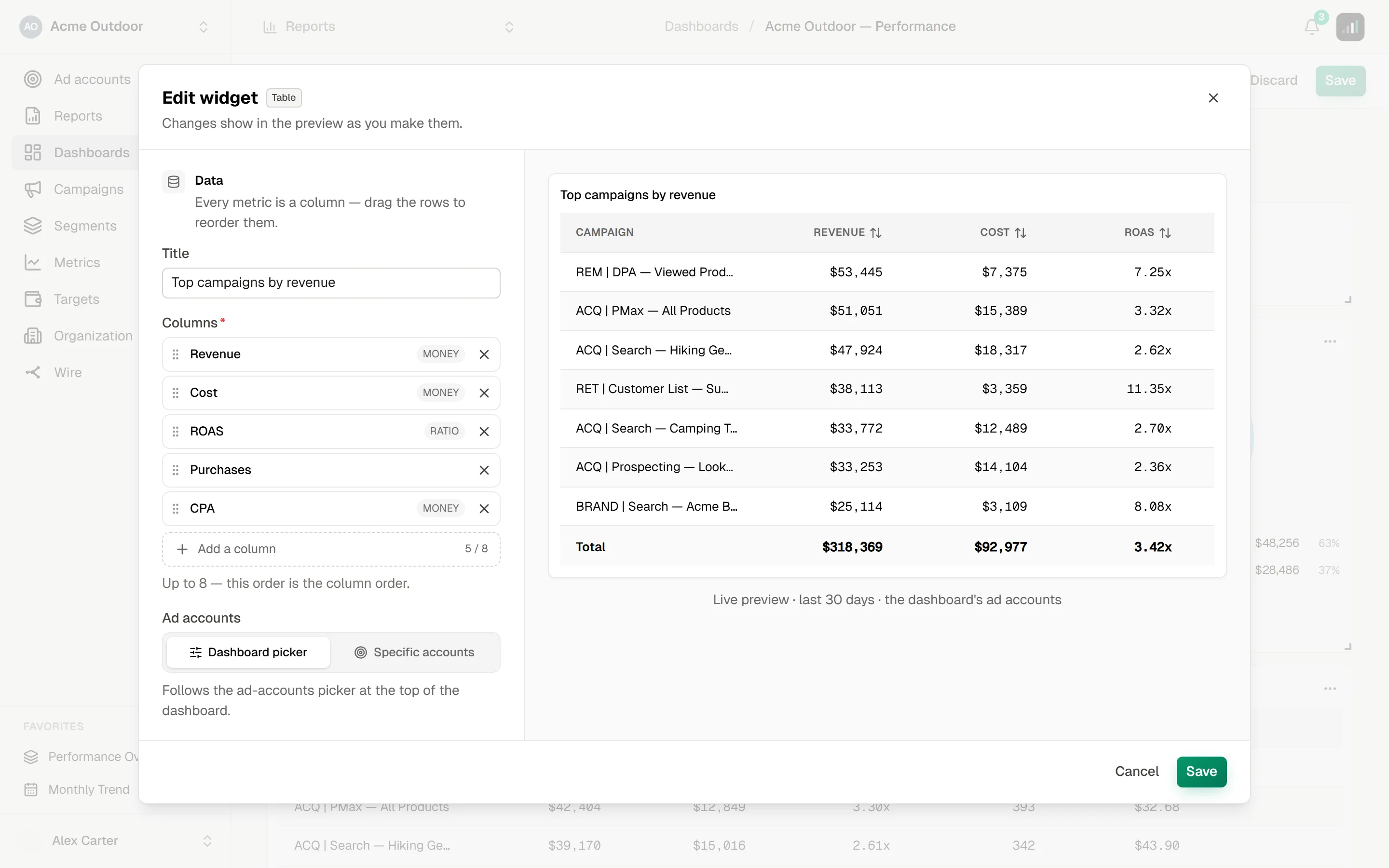Click ACQ | Prospecting — Look… row
The width and height of the screenshot is (1389, 868).
pyautogui.click(x=887, y=467)
